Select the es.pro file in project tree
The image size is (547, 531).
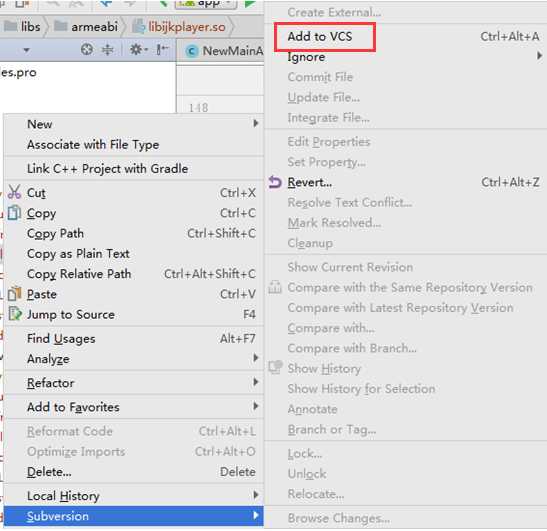[18, 73]
